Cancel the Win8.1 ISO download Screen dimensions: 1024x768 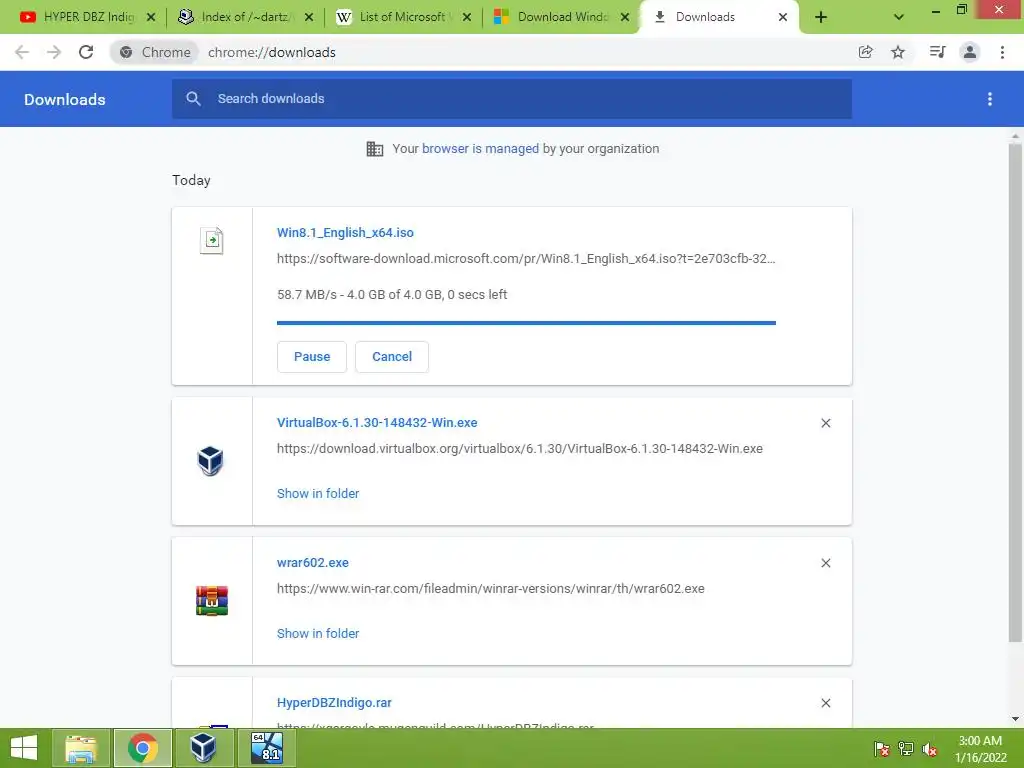(x=392, y=357)
